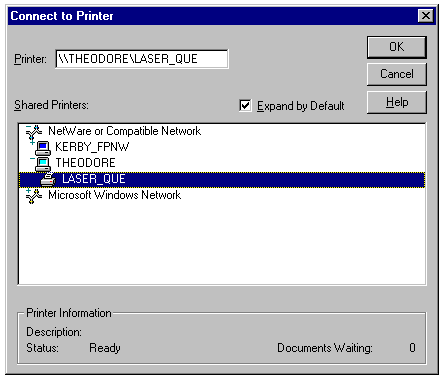
Task: Select the KERBY_FPNW tree entry
Action: (92, 147)
